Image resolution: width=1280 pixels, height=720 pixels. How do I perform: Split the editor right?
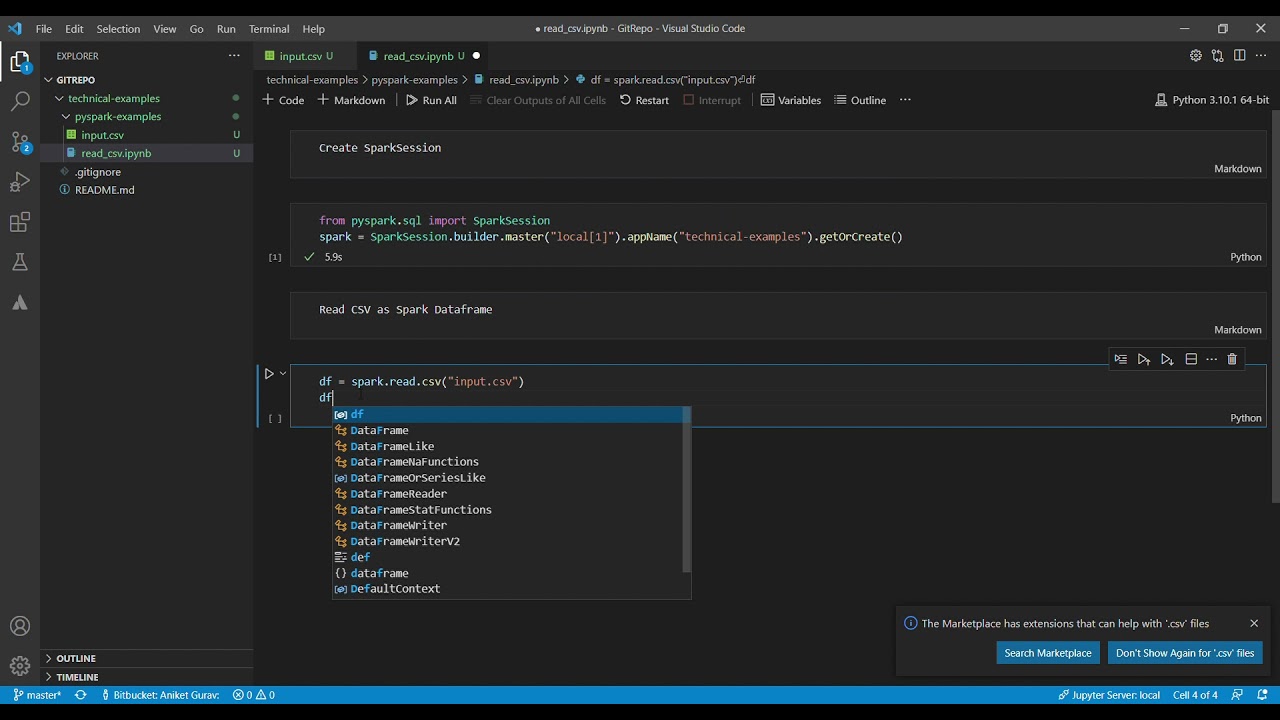point(1239,56)
